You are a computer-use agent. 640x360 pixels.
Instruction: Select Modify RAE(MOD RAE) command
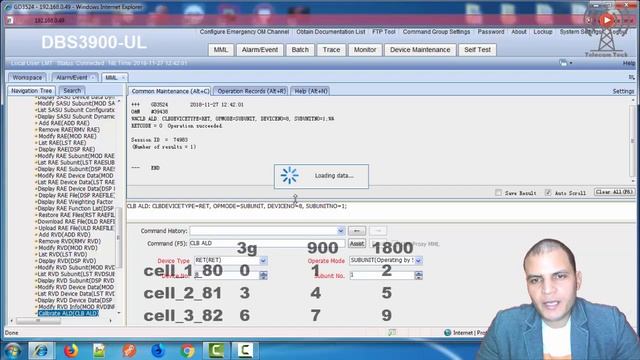click(x=67, y=136)
